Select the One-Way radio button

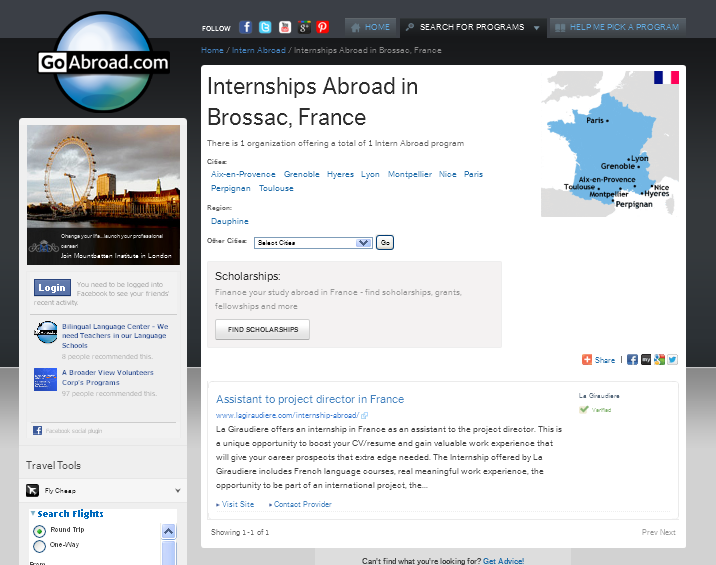[x=40, y=546]
